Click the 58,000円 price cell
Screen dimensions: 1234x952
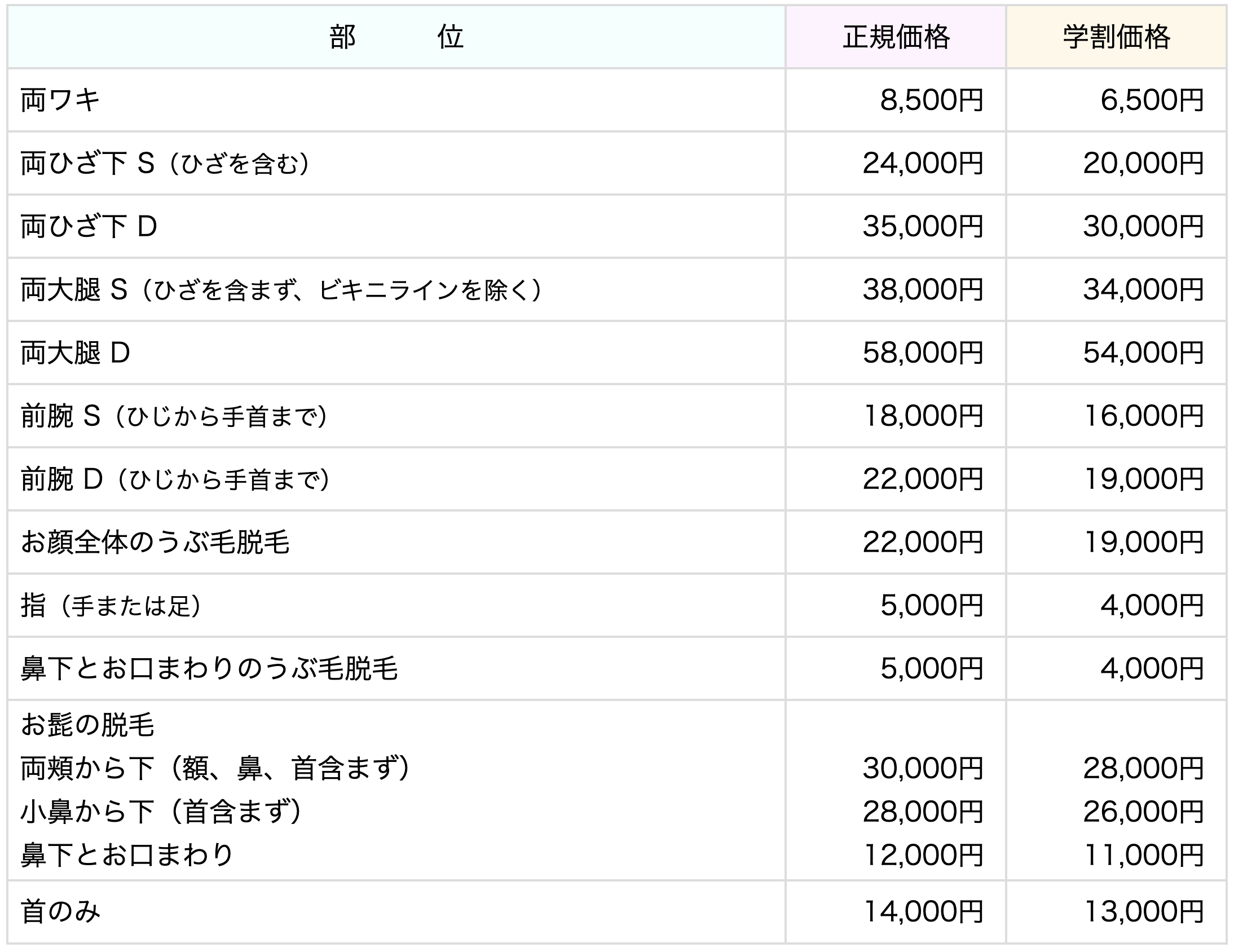point(922,353)
